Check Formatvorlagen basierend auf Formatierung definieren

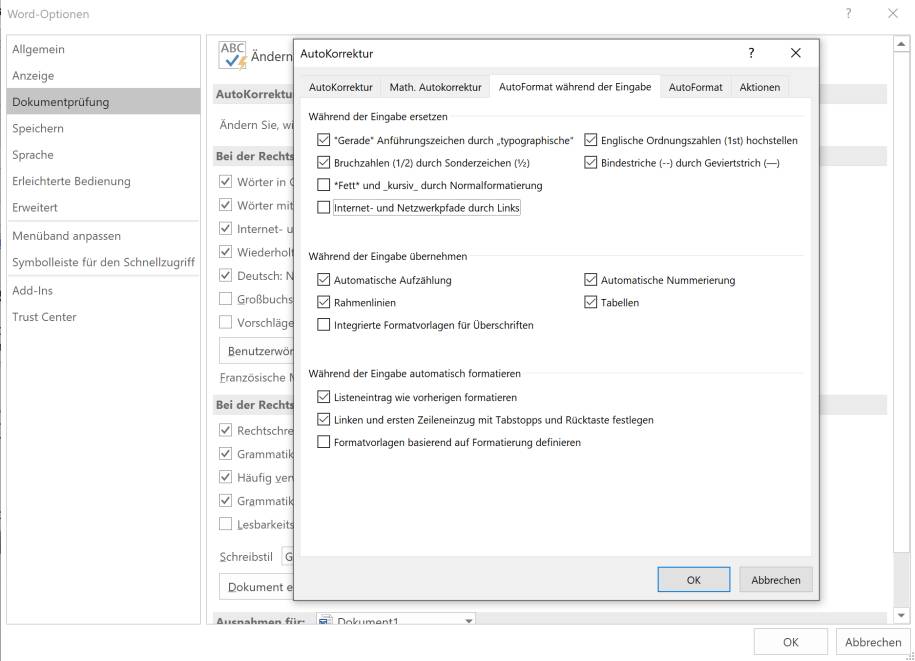coord(323,441)
